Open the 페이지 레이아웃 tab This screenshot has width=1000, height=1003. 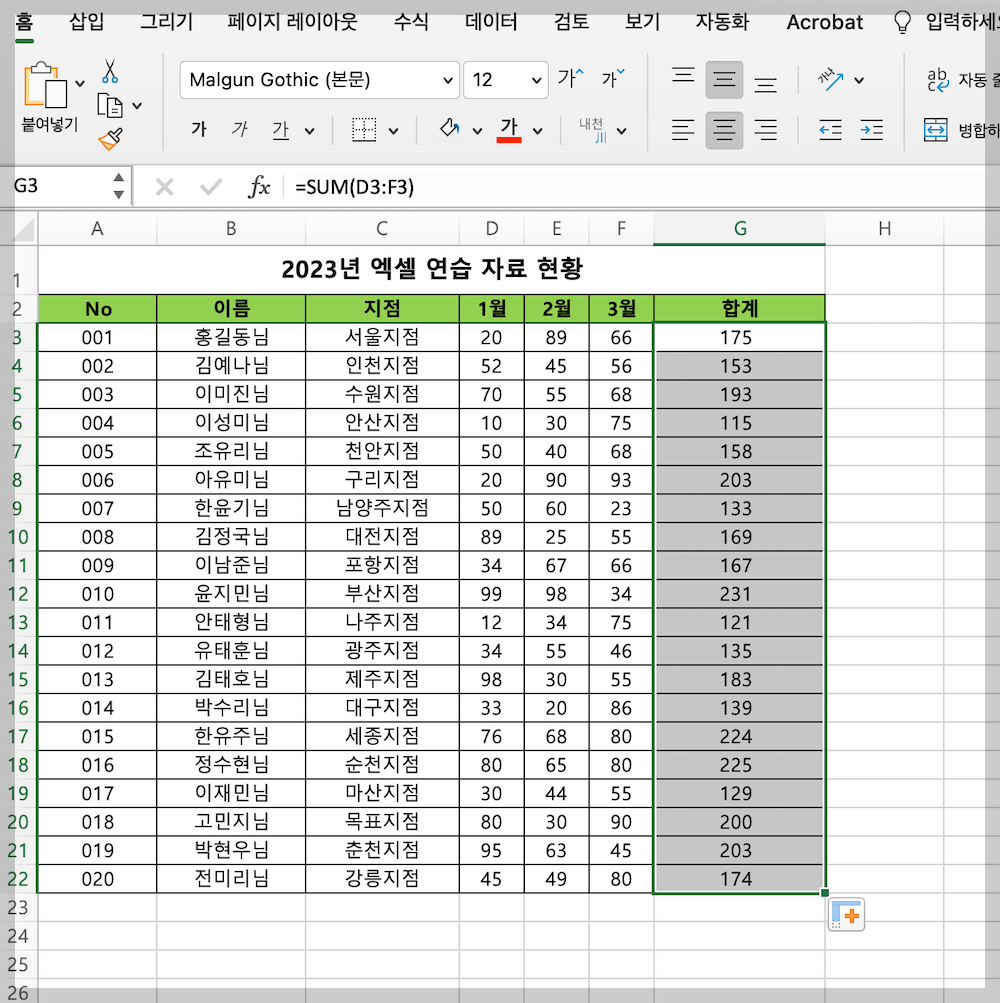pos(292,22)
